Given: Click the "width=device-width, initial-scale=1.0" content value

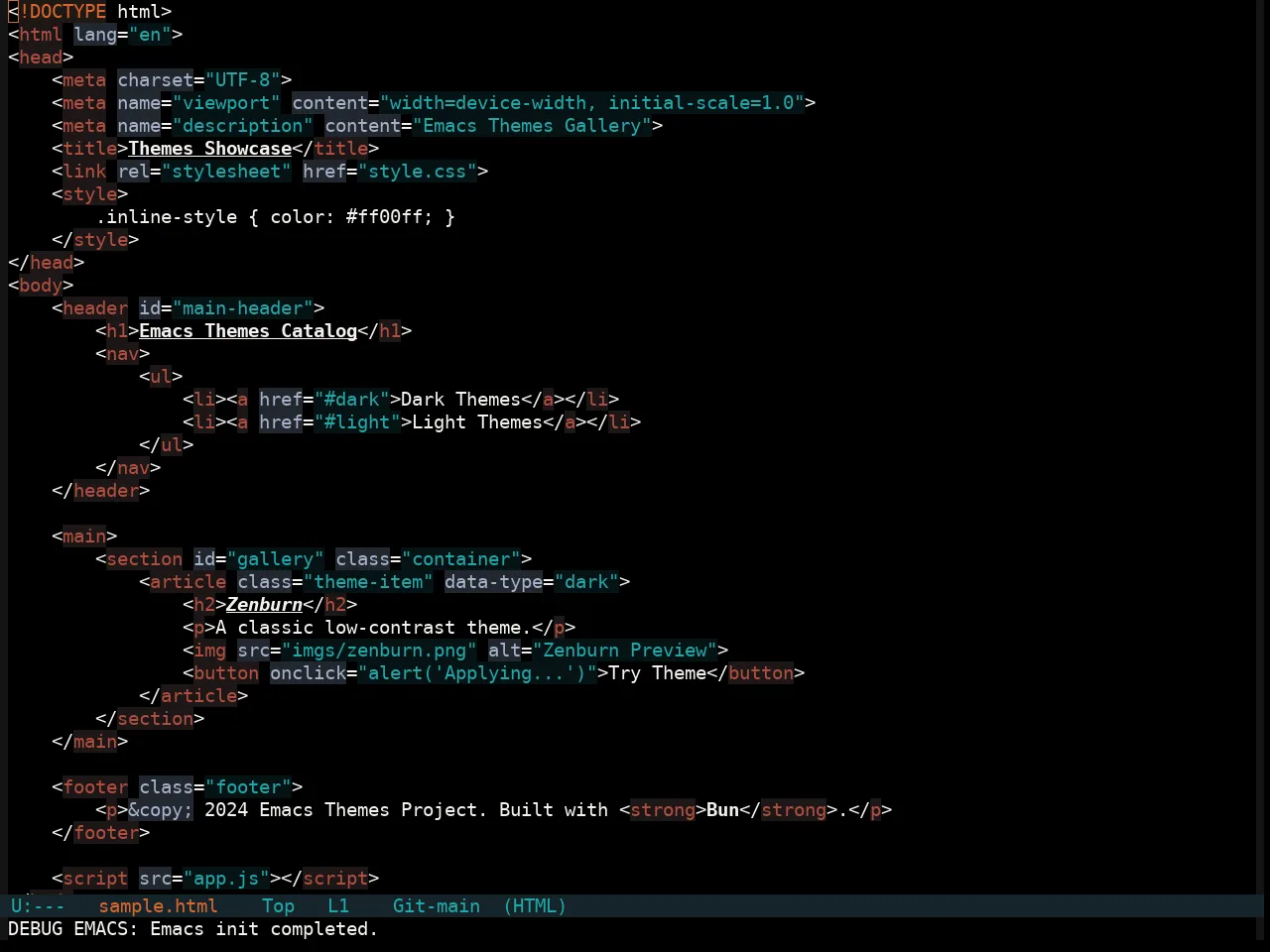Looking at the screenshot, I should [592, 103].
